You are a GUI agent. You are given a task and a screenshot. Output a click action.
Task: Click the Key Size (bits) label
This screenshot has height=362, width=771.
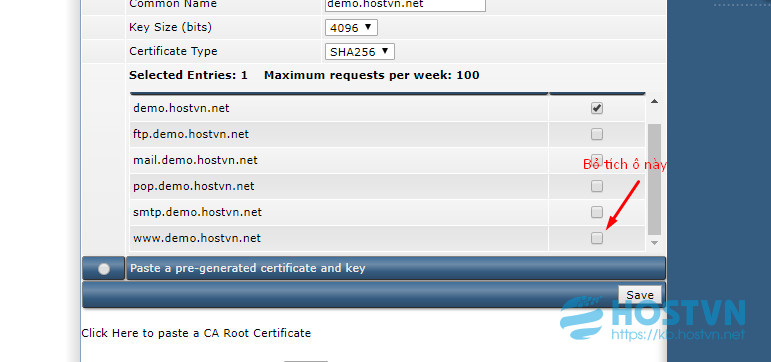171,28
